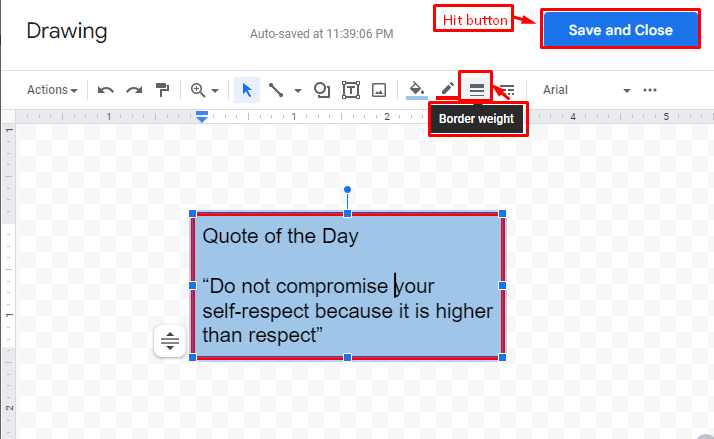The width and height of the screenshot is (714, 439).
Task: Click the bottom-right resize handle of text box
Action: (x=503, y=357)
